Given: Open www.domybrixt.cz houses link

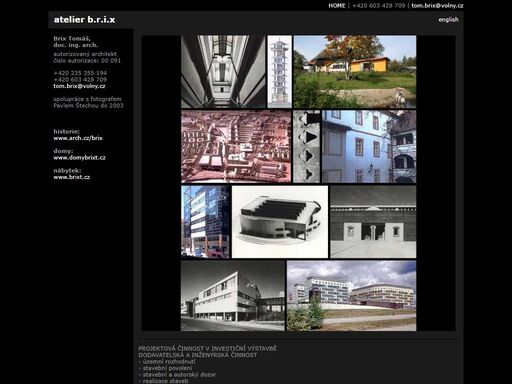Looking at the screenshot, I should tap(79, 158).
